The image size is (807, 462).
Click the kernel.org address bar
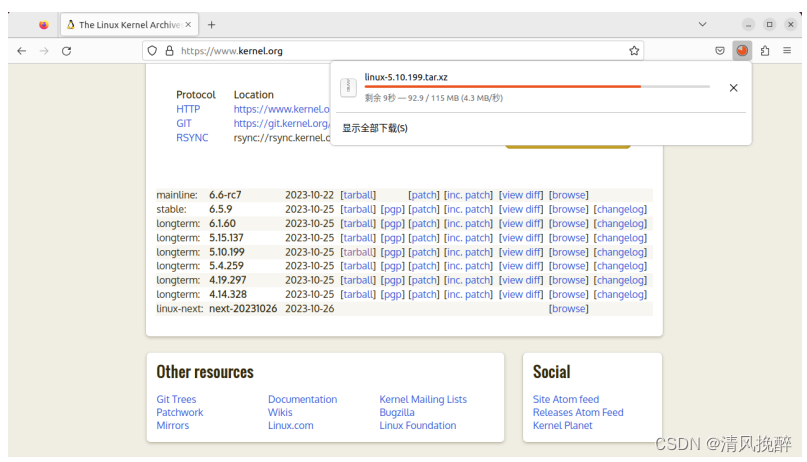[391, 51]
